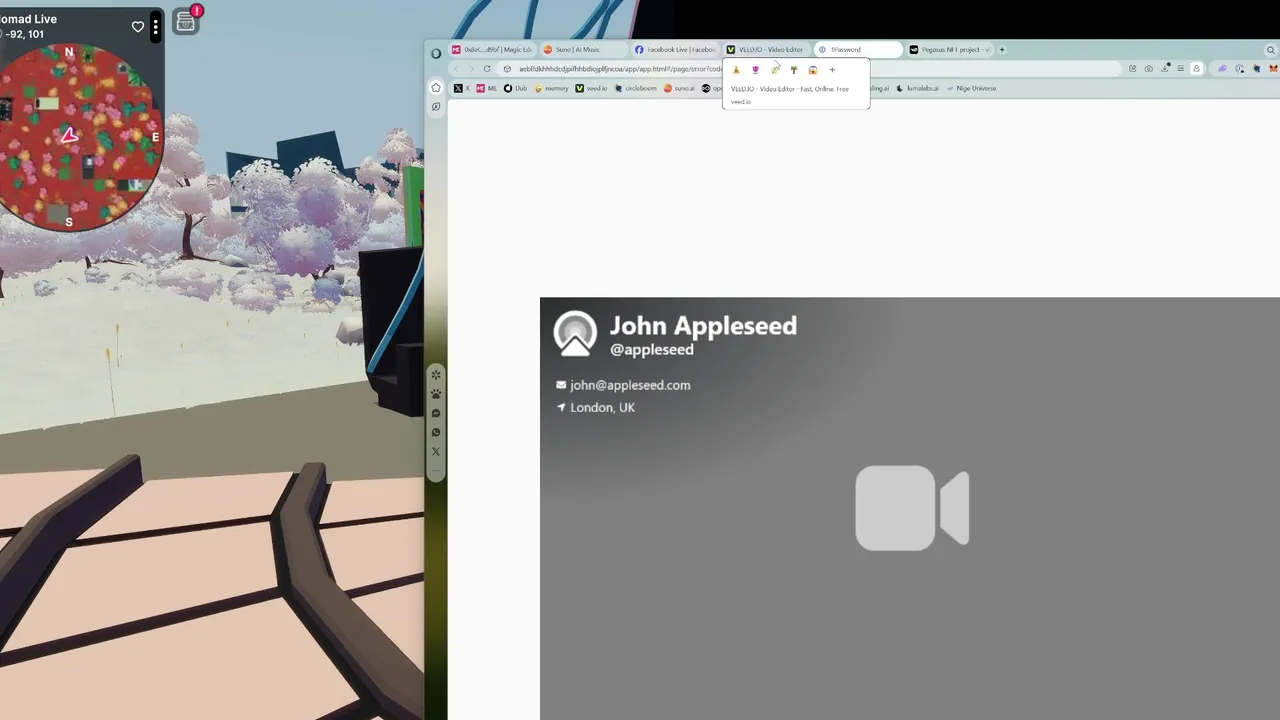Screen dimensions: 1280x720
Task: Open the treasure chest with alert badge
Action: coord(186,21)
